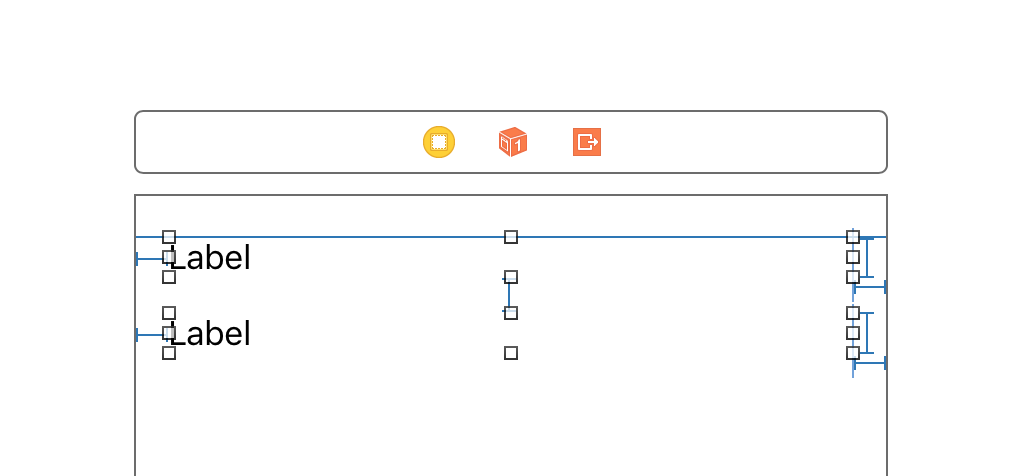1016x476 pixels.
Task: Click the orange Exit icon in scene dock
Action: (587, 142)
